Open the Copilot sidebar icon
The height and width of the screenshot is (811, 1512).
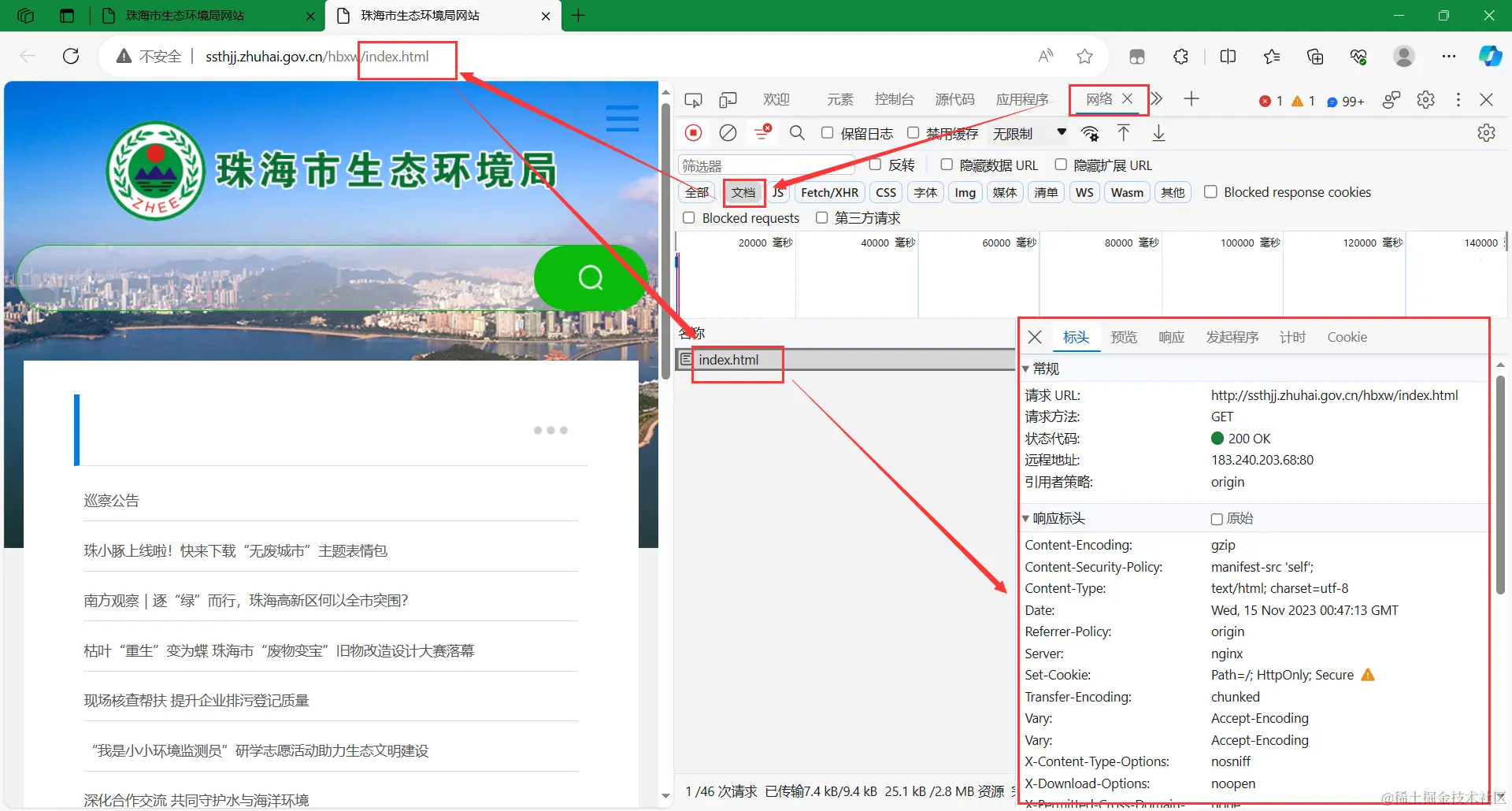point(1489,56)
